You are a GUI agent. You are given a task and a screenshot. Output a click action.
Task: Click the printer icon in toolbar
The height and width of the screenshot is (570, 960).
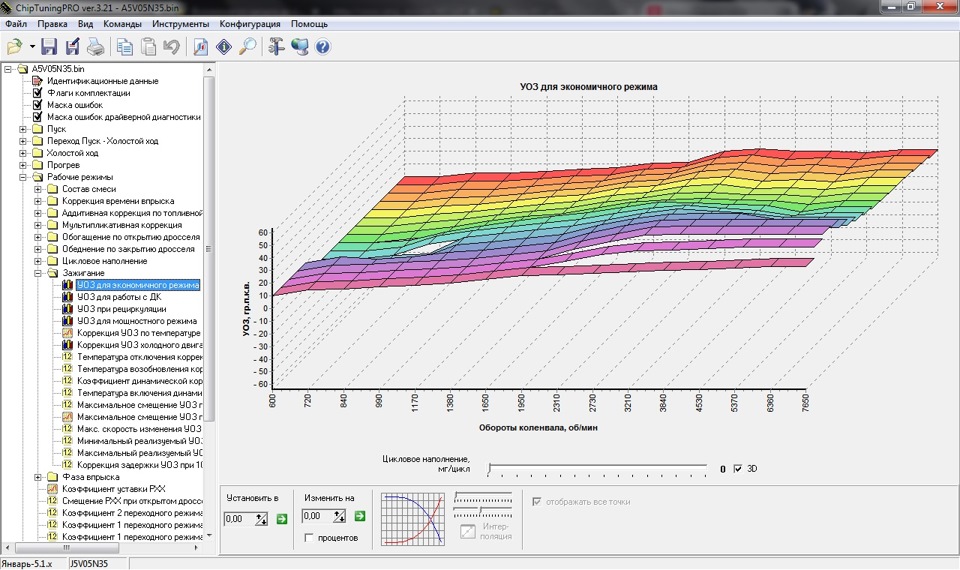tap(95, 46)
